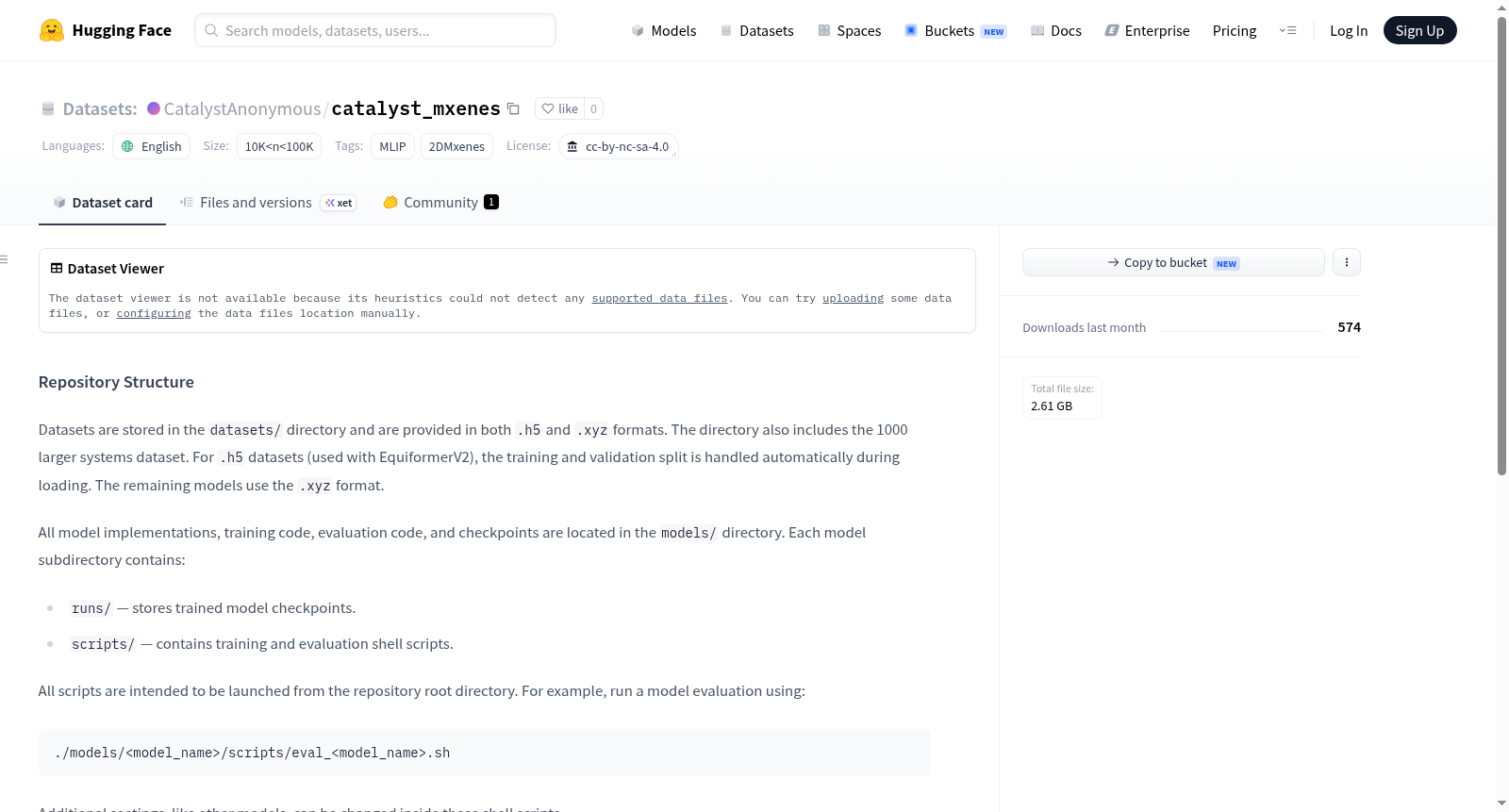
Task: Click the 'models/' inline code
Action: click(689, 533)
